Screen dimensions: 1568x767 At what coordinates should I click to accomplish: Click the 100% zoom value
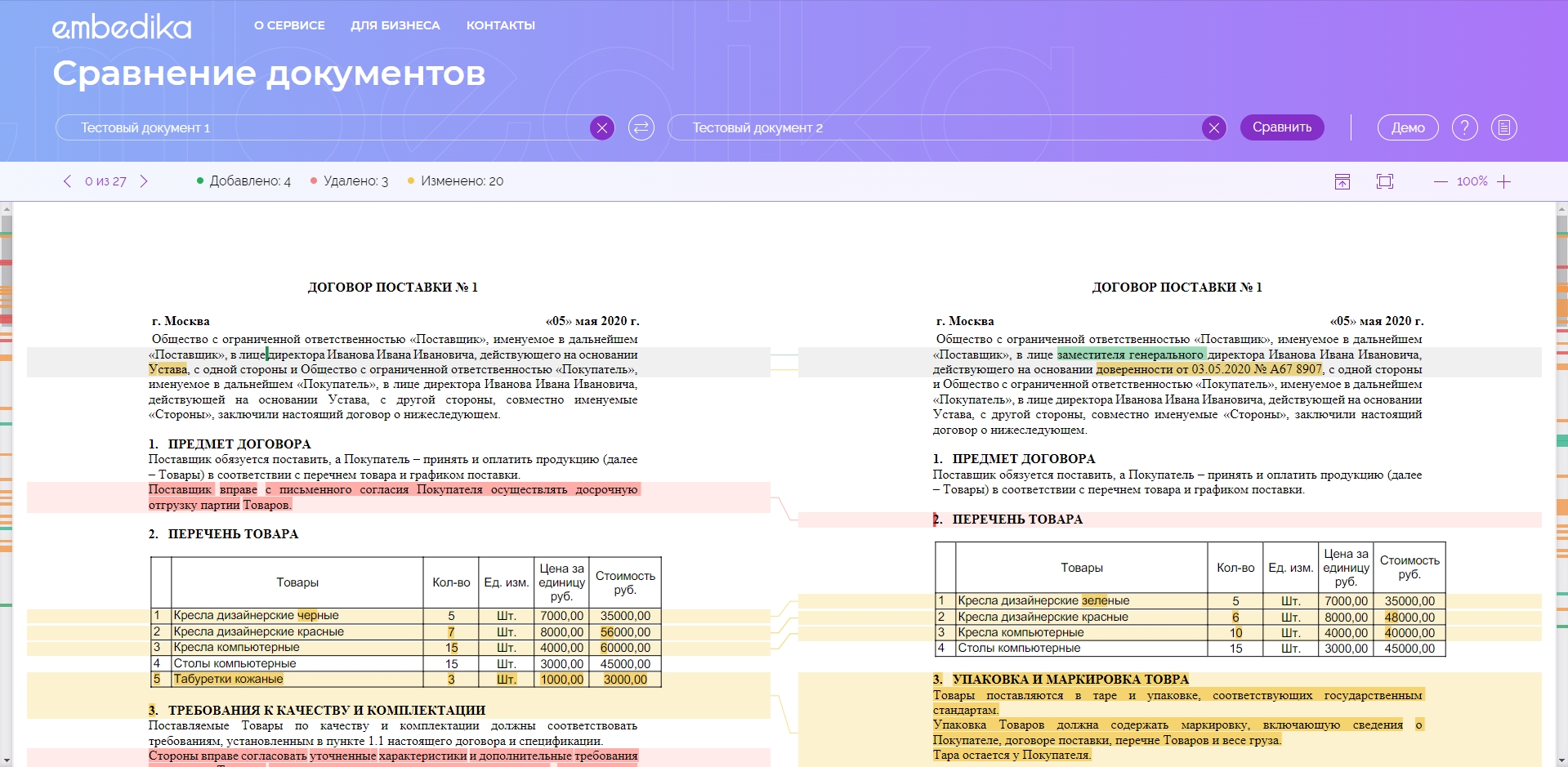(x=1472, y=181)
